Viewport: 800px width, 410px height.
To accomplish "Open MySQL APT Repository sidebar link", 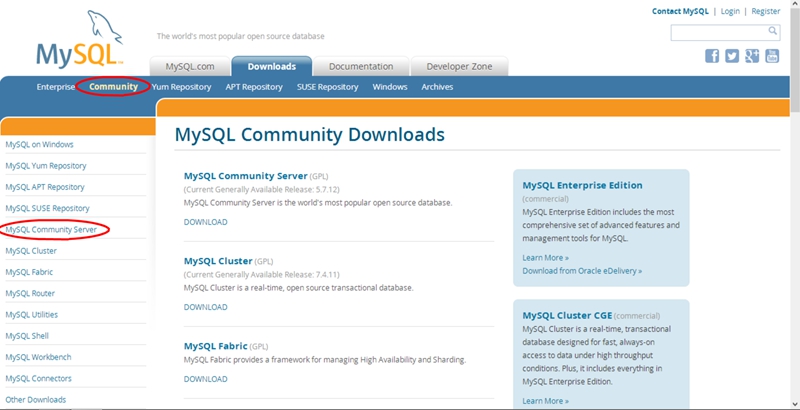I will 45,187.
